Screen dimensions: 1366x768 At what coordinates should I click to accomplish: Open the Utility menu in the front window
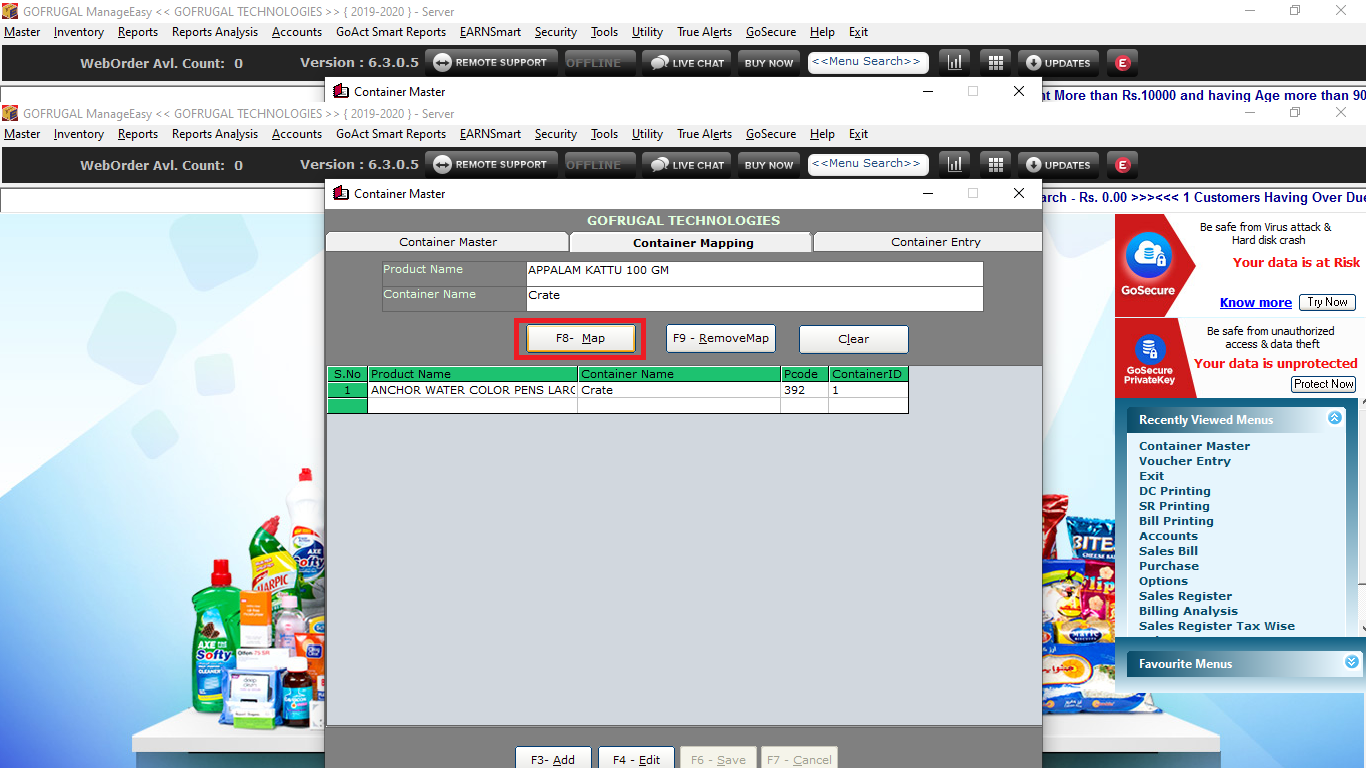tap(647, 134)
